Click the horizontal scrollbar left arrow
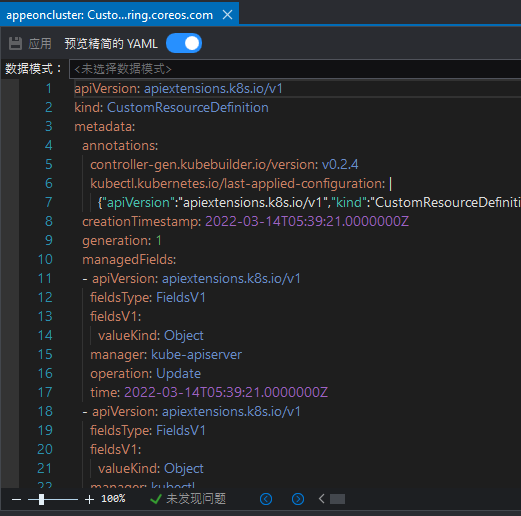The image size is (521, 516). pos(321,499)
